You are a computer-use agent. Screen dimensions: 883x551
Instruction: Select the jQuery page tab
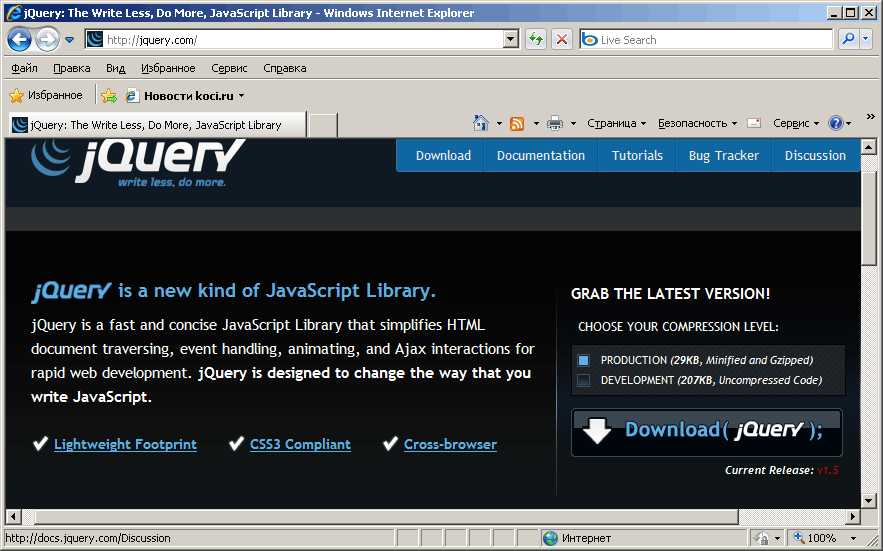click(157, 125)
